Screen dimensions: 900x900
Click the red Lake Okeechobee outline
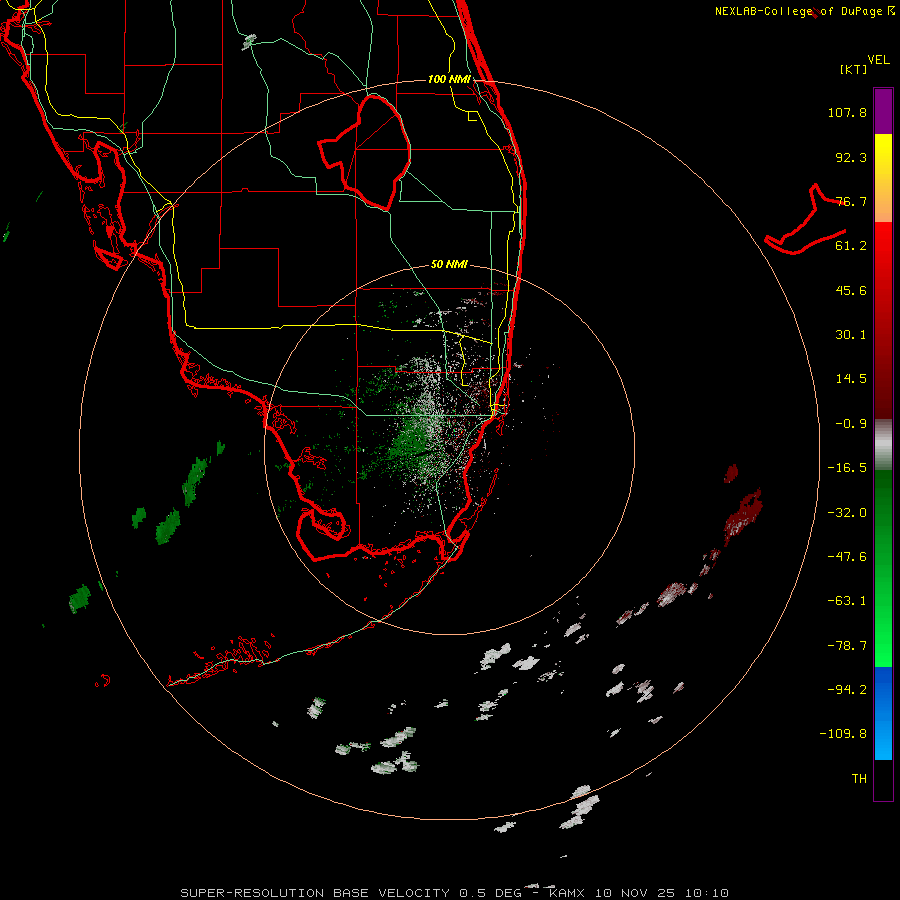(365, 153)
